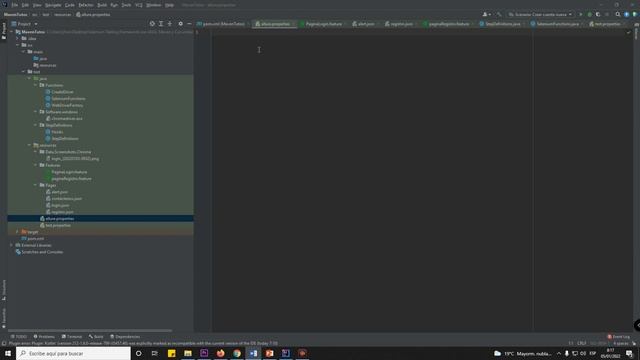Image resolution: width=640 pixels, height=360 pixels.
Task: Click the Debug bug icon
Action: pyautogui.click(x=589, y=14)
